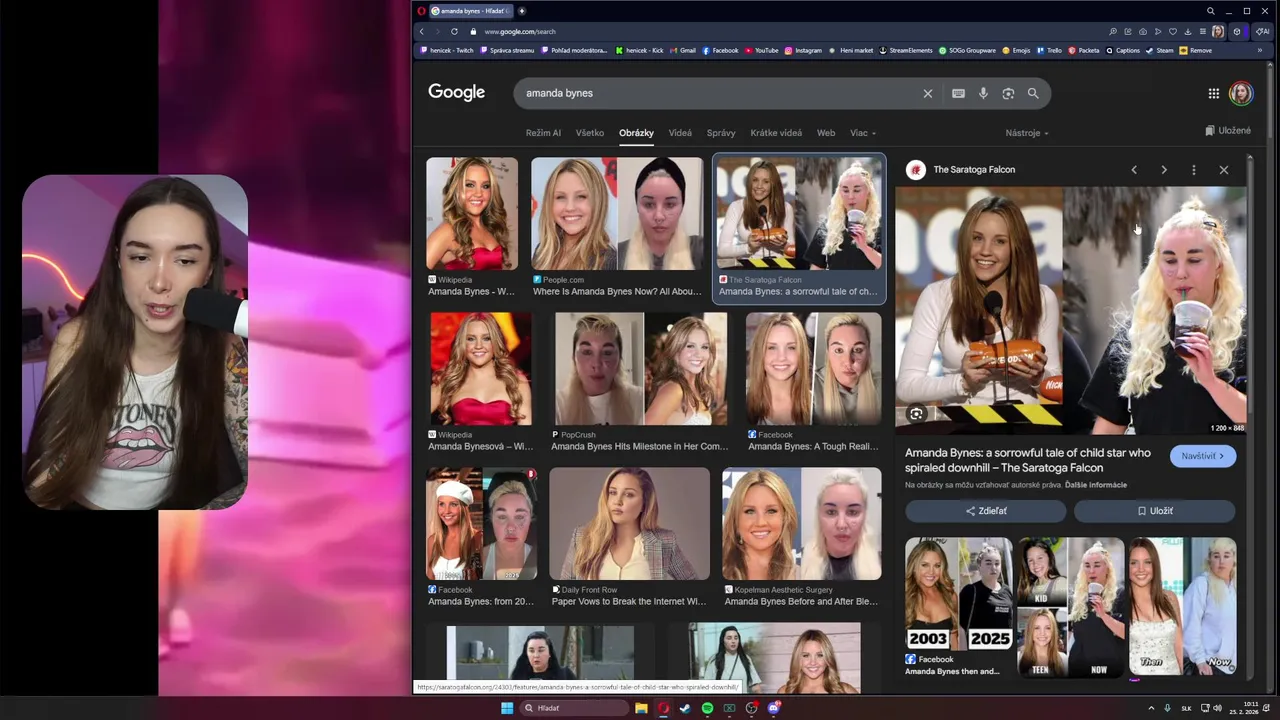This screenshot has width=1280, height=720.
Task: Open the Trello bookmark
Action: pyautogui.click(x=1049, y=50)
